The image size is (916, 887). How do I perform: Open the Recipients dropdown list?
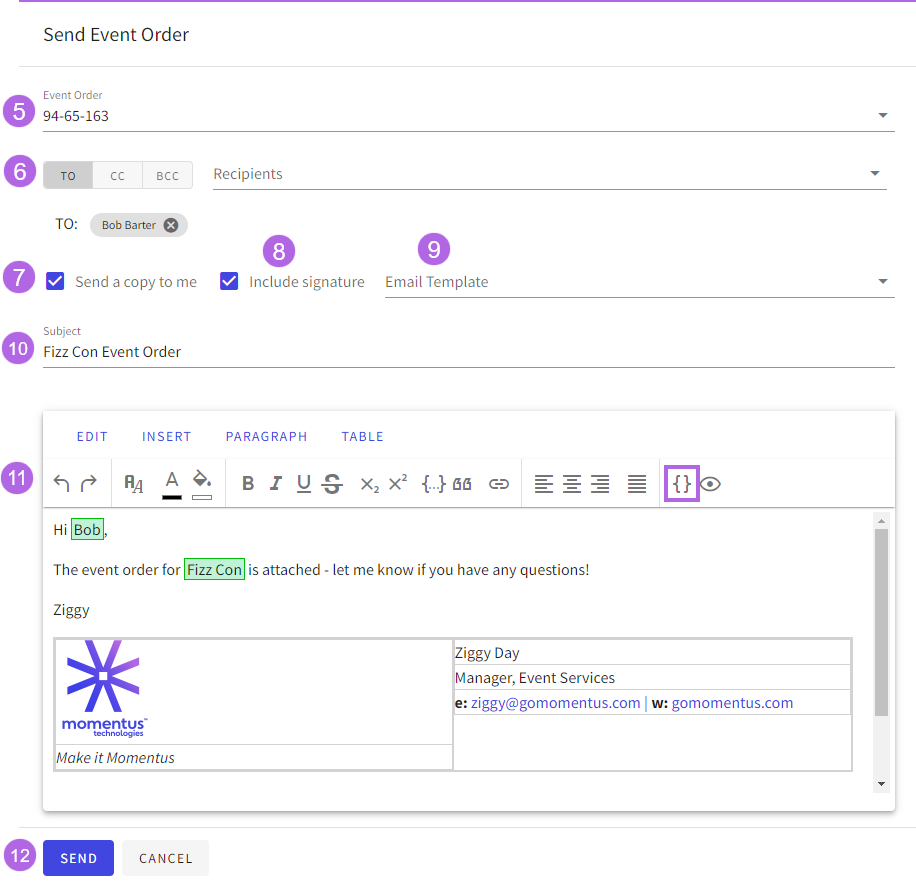pyautogui.click(x=877, y=174)
